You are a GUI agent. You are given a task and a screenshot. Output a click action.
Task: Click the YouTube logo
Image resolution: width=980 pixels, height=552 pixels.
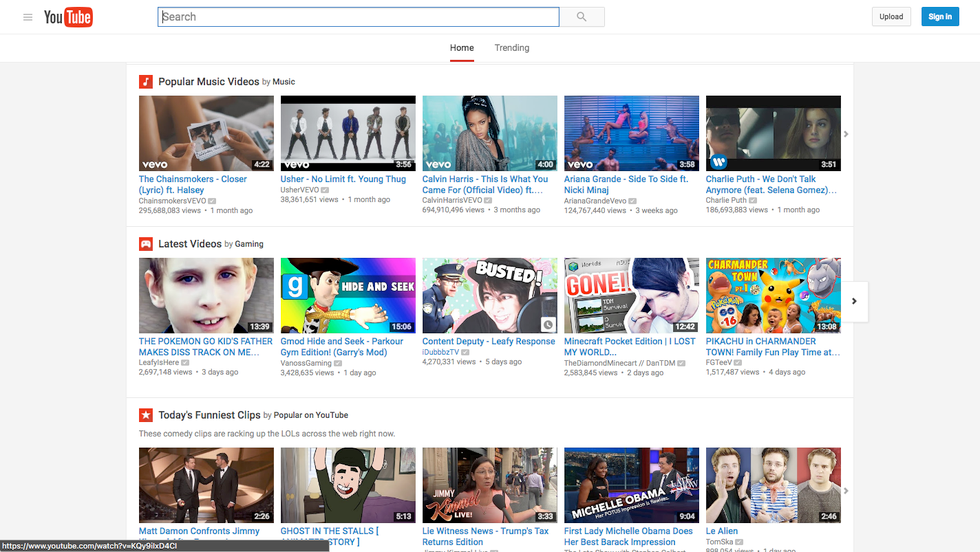[68, 17]
